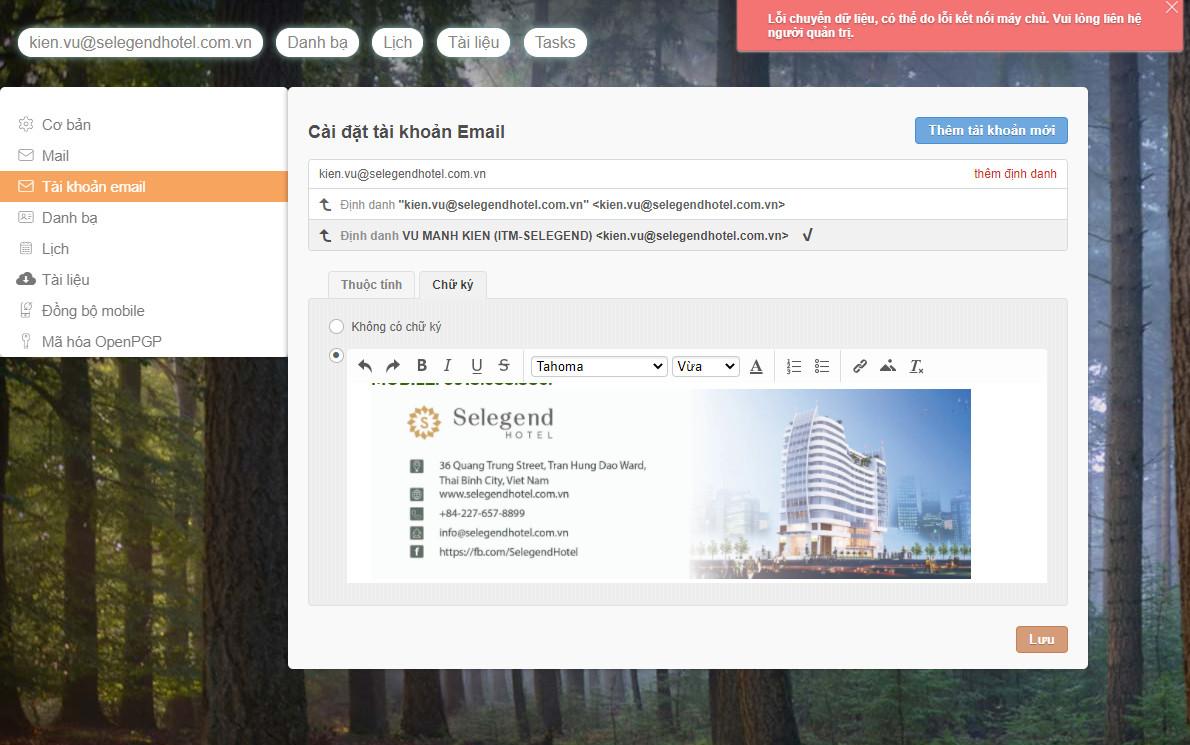The image size is (1190, 745).
Task: Click the cloud icon beside Tài liệu
Action: (x=26, y=279)
